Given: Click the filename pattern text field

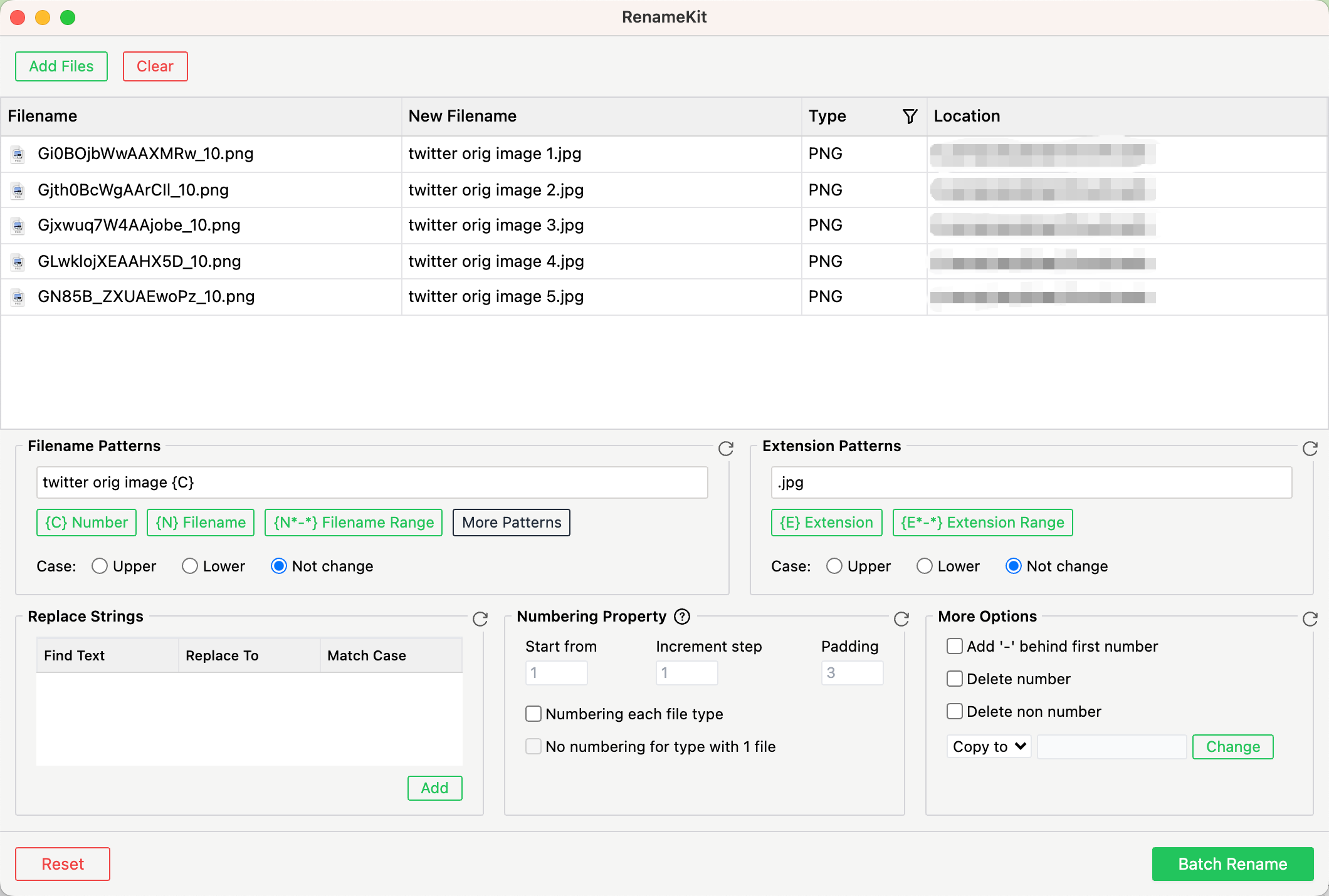Looking at the screenshot, I should (372, 482).
